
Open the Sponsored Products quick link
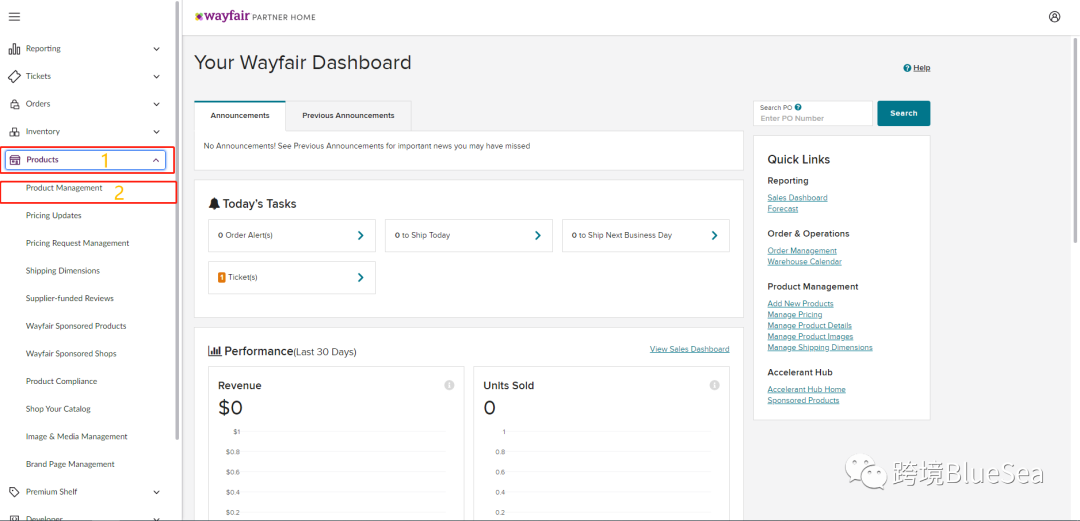click(804, 400)
